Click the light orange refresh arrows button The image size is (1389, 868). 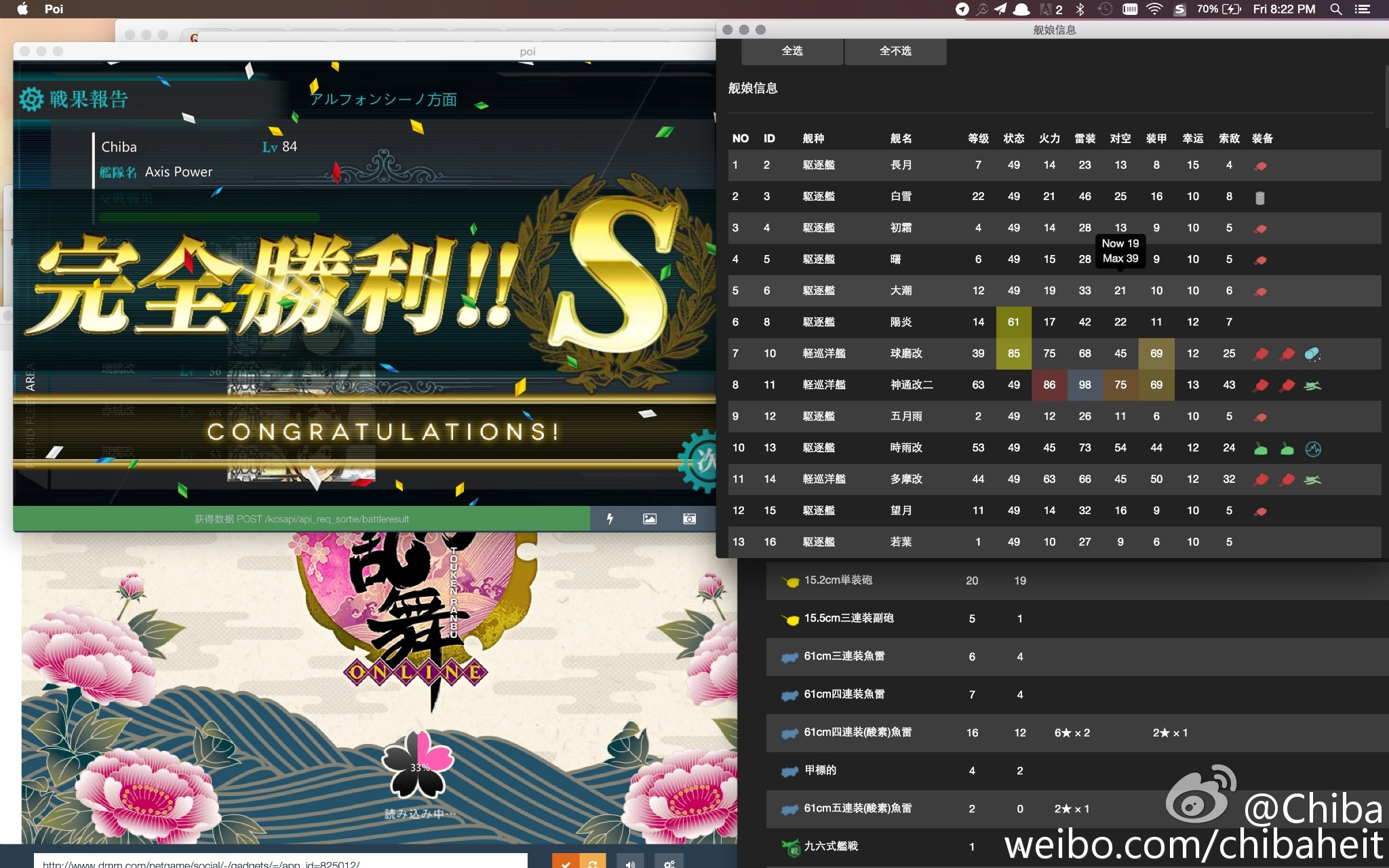pyautogui.click(x=592, y=863)
